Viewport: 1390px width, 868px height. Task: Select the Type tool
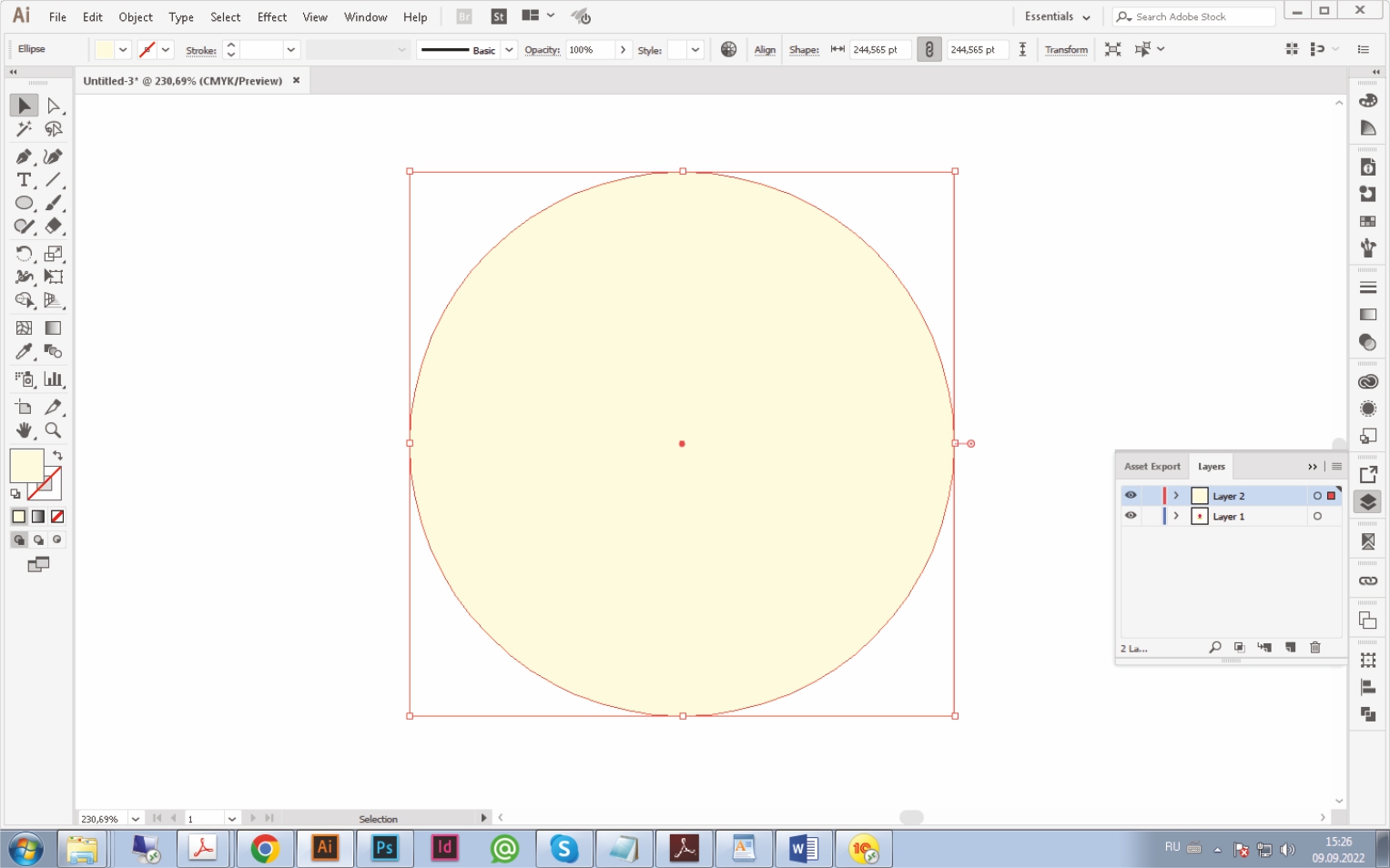[x=24, y=180]
